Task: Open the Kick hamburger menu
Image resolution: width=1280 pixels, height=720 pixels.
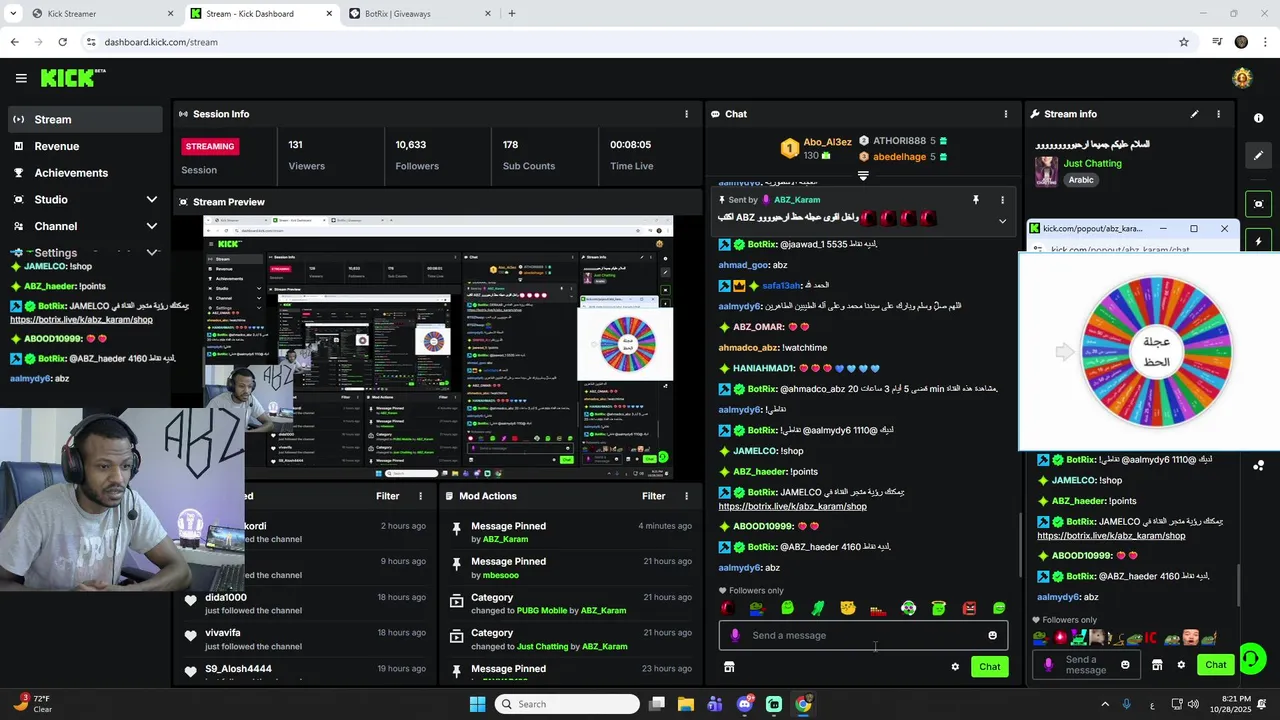Action: coord(21,78)
